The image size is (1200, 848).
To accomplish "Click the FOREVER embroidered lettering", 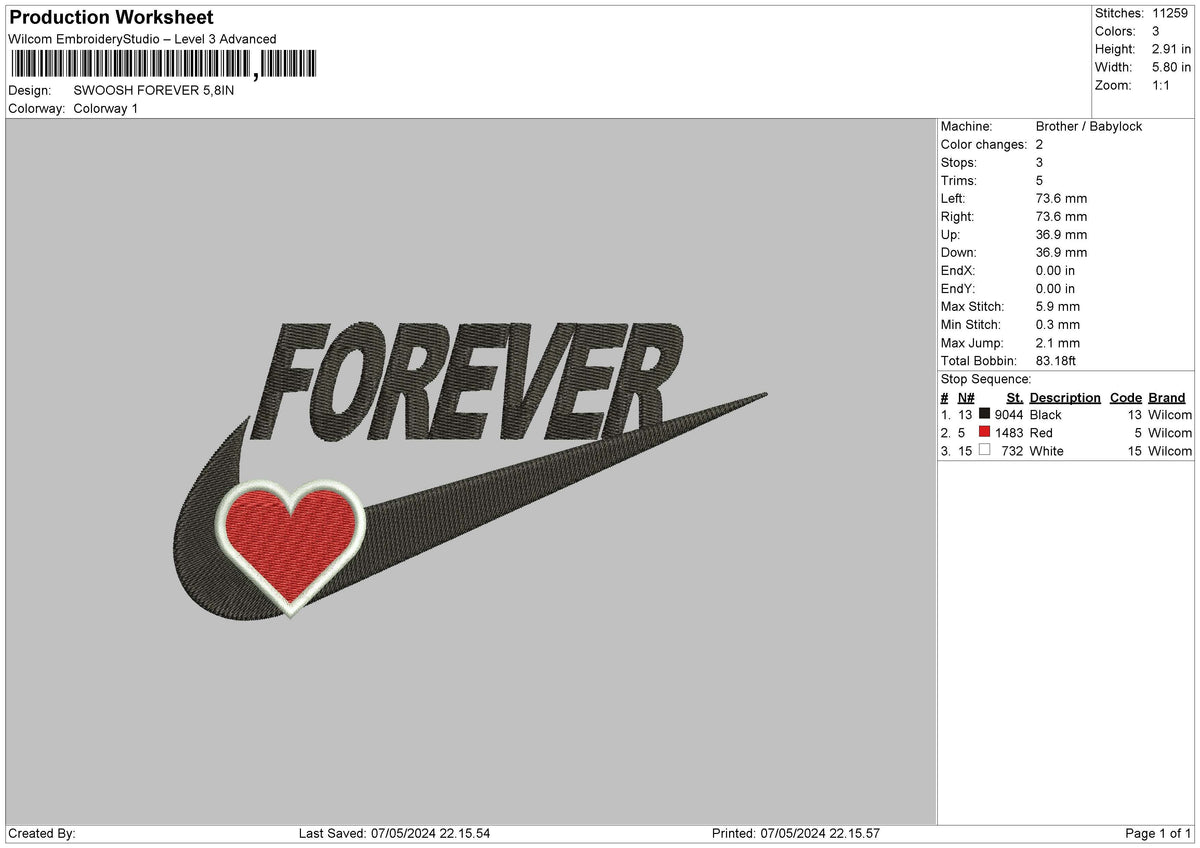I will [x=466, y=381].
